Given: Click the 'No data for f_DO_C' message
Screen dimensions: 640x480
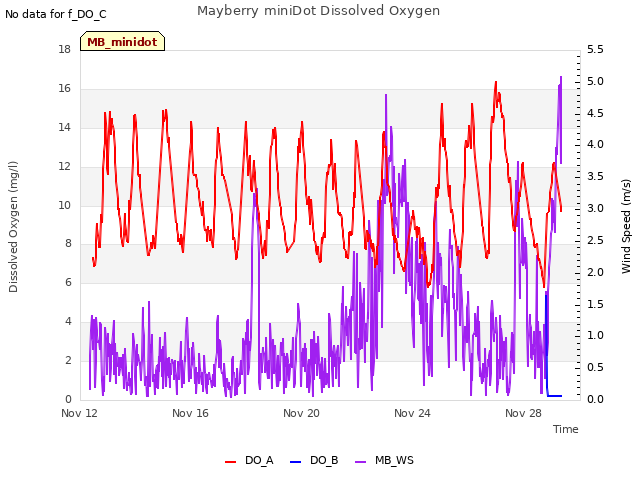Looking at the screenshot, I should click(56, 14).
